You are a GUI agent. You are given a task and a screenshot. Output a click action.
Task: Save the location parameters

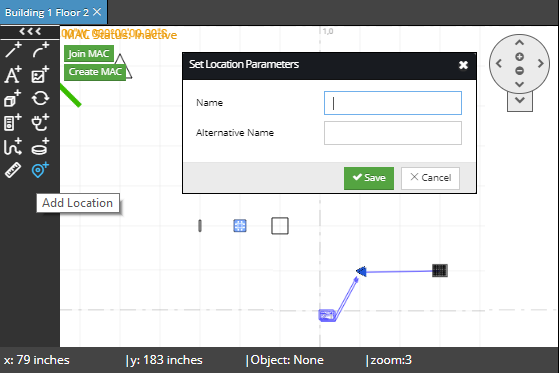coord(369,178)
